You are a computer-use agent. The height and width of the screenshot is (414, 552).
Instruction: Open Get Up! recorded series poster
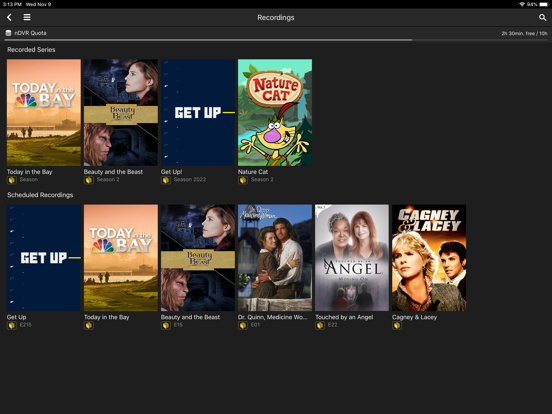198,112
